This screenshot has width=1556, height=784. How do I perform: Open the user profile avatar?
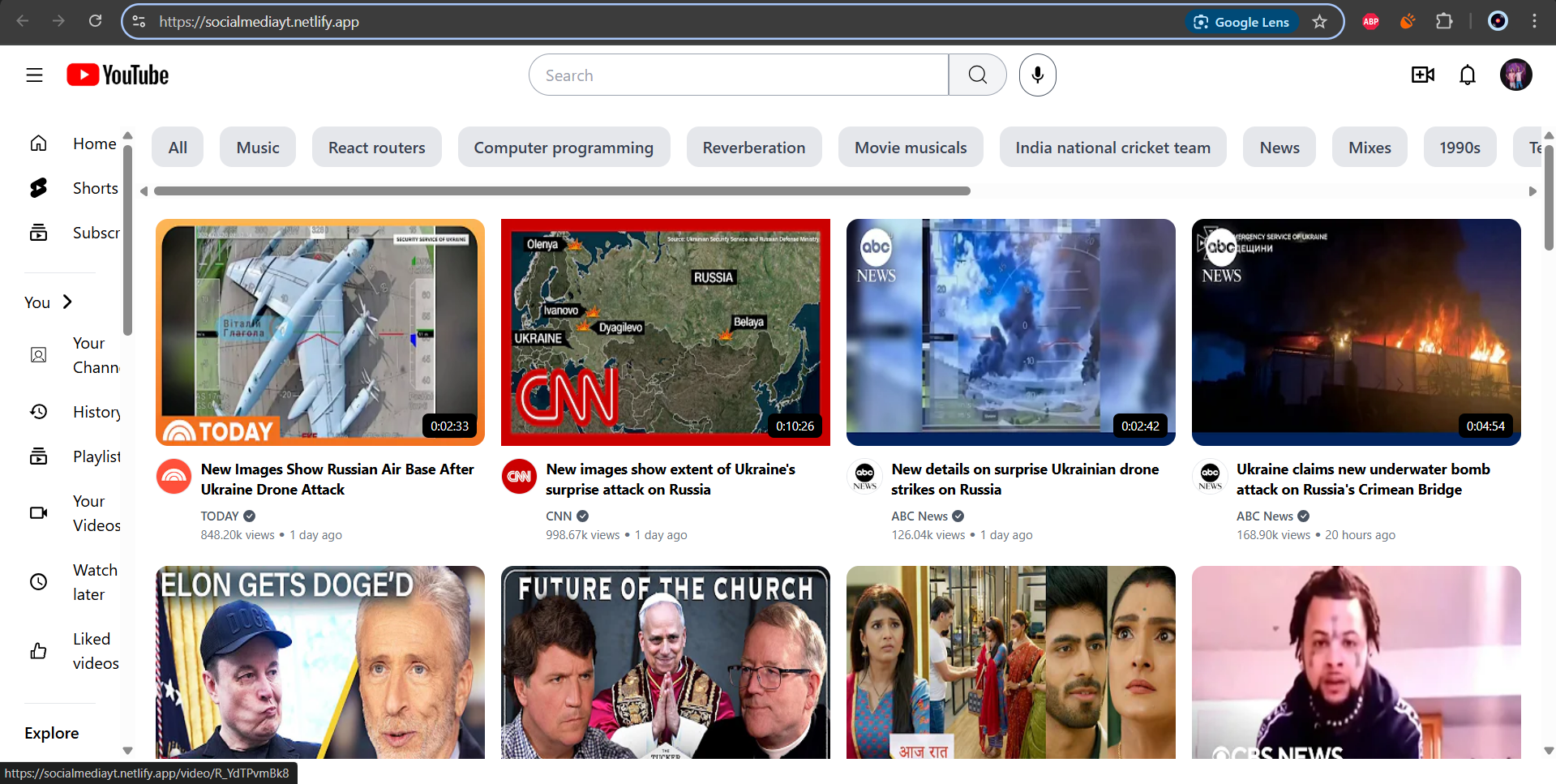(1515, 75)
